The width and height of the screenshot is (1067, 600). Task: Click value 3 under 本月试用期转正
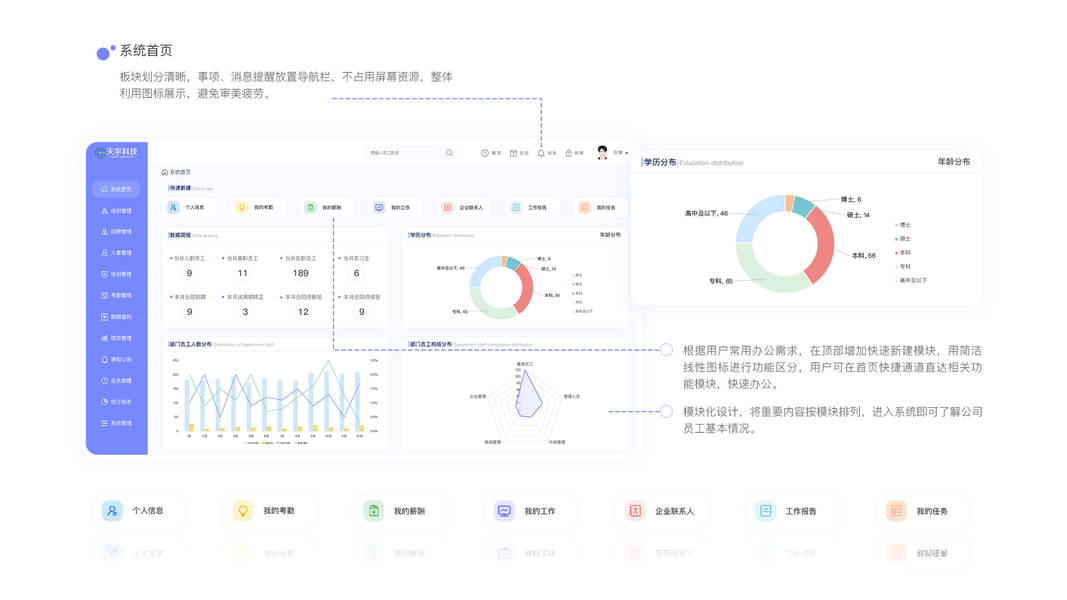coord(246,312)
